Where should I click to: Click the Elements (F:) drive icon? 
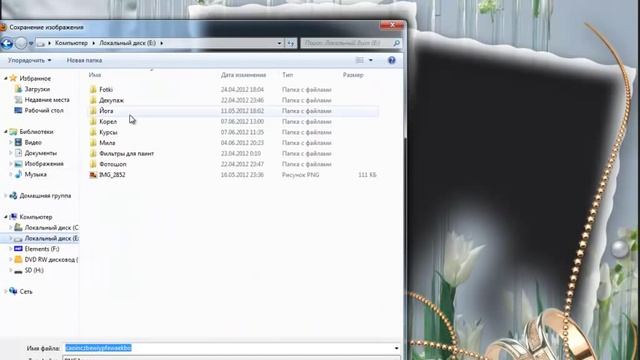[x=18, y=249]
